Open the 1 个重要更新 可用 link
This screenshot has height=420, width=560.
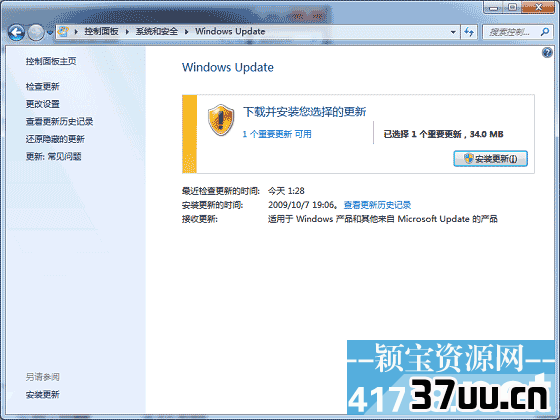(x=277, y=134)
